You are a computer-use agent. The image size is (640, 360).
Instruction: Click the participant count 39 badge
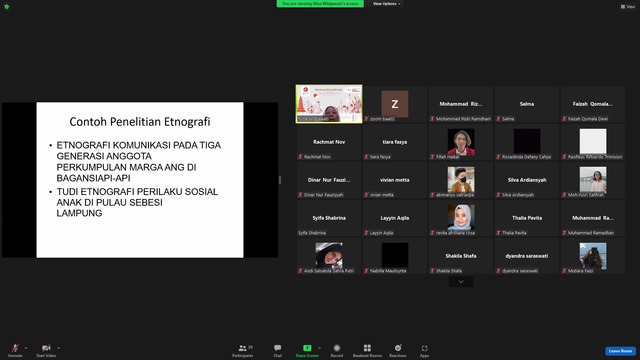click(x=250, y=347)
